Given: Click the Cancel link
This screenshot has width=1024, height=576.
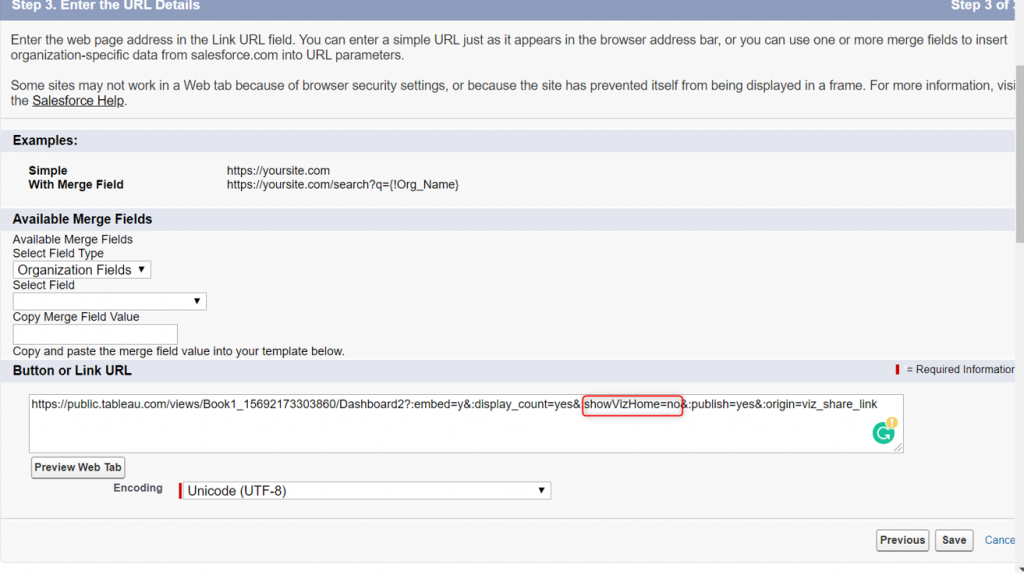Looking at the screenshot, I should click(x=1000, y=540).
